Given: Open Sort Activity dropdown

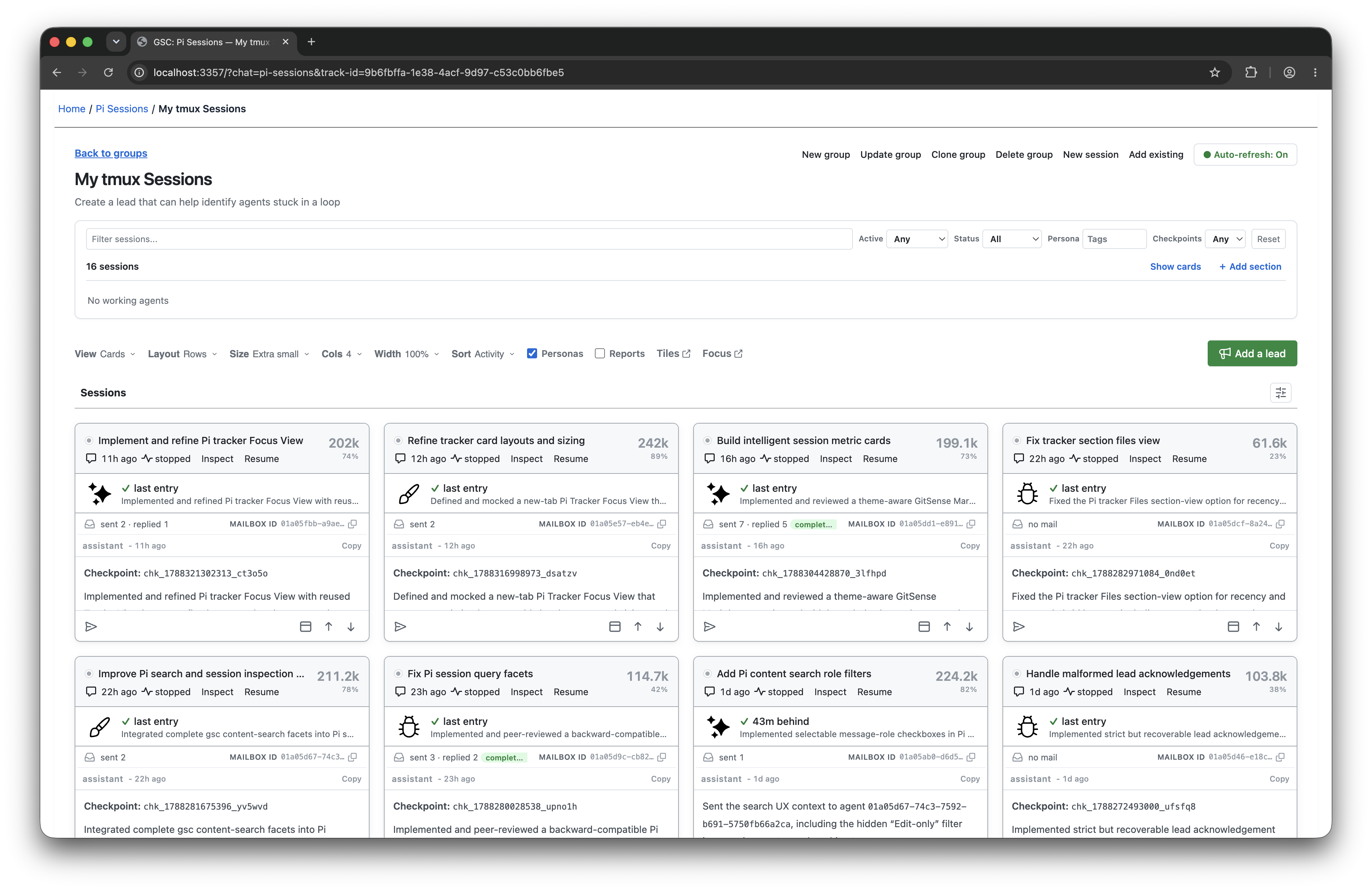Looking at the screenshot, I should (483, 354).
